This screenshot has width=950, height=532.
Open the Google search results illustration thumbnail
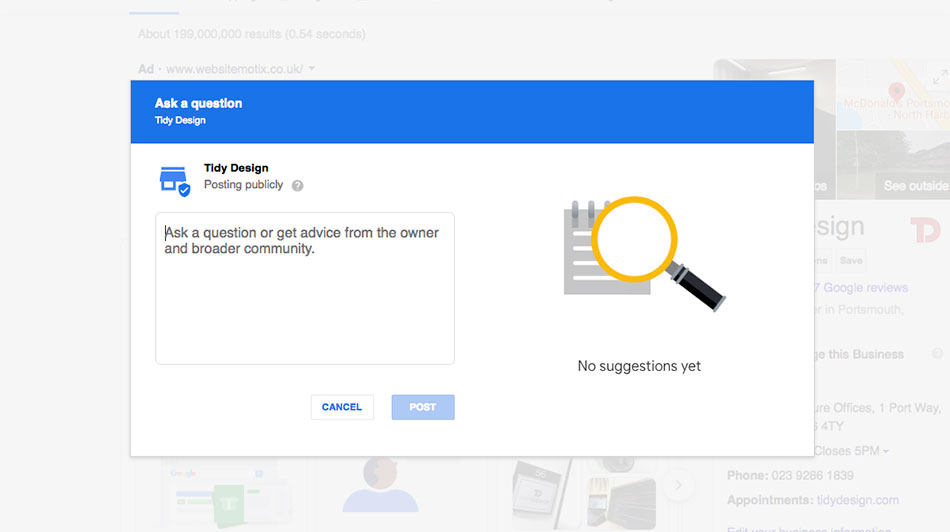(x=225, y=494)
